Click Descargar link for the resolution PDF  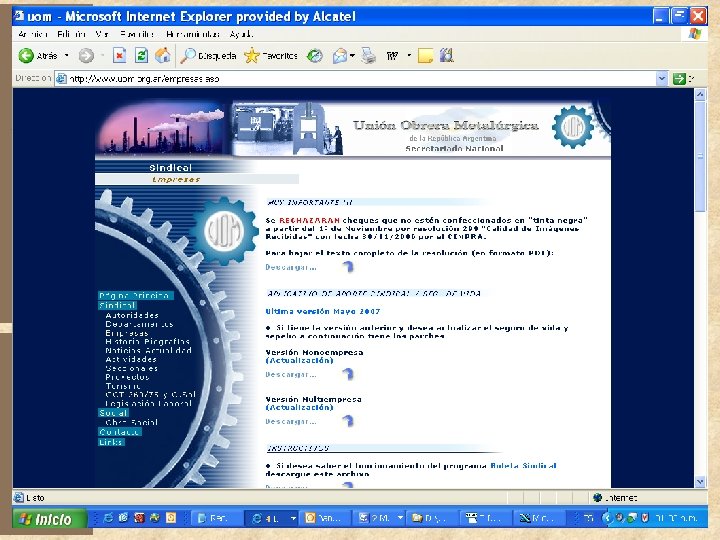(x=291, y=267)
